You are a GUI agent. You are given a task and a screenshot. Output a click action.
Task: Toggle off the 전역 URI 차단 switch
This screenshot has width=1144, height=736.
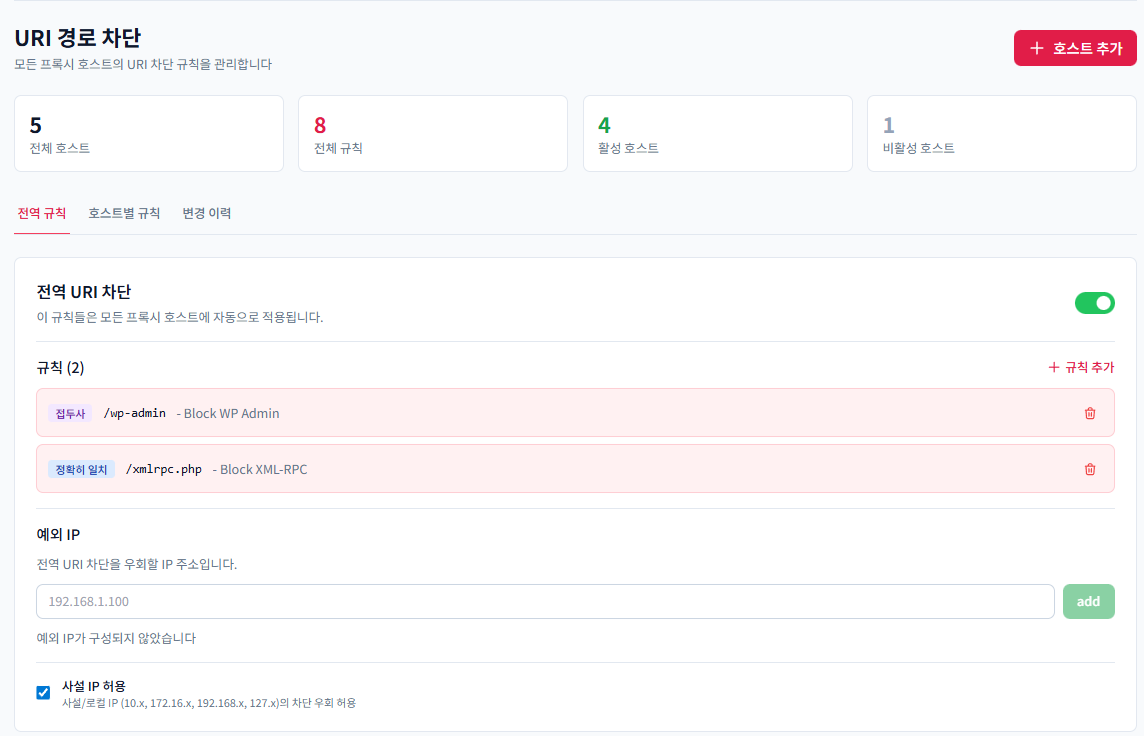[1095, 302]
